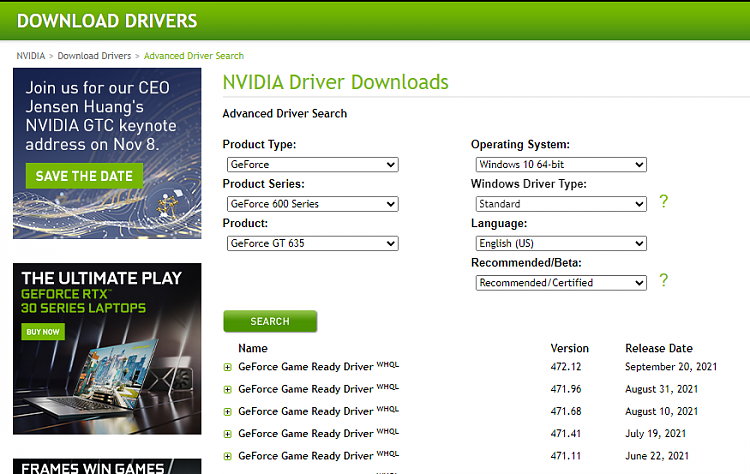Go to Download Drivers breadcrumb link
Screen dimensions: 750x474
pos(94,56)
